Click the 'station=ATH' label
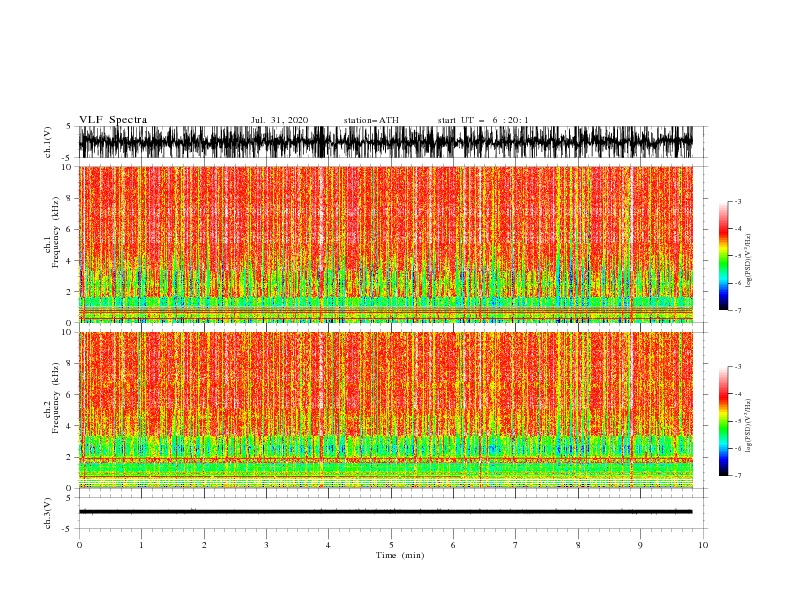 click(x=371, y=120)
